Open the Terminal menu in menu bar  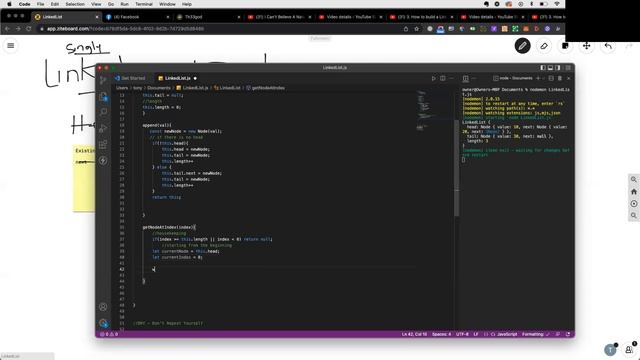[144, 4]
